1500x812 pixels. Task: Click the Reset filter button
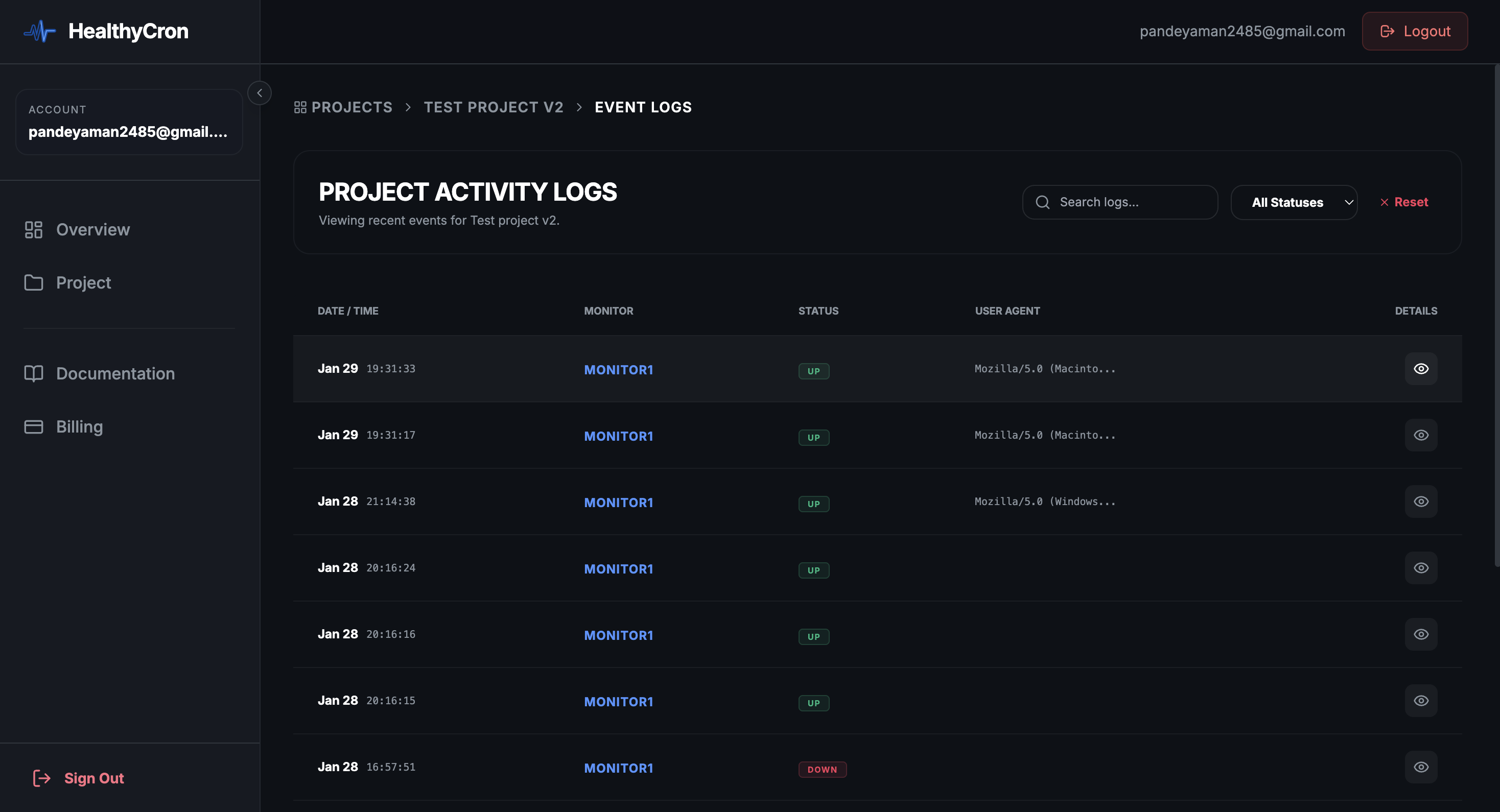1405,202
